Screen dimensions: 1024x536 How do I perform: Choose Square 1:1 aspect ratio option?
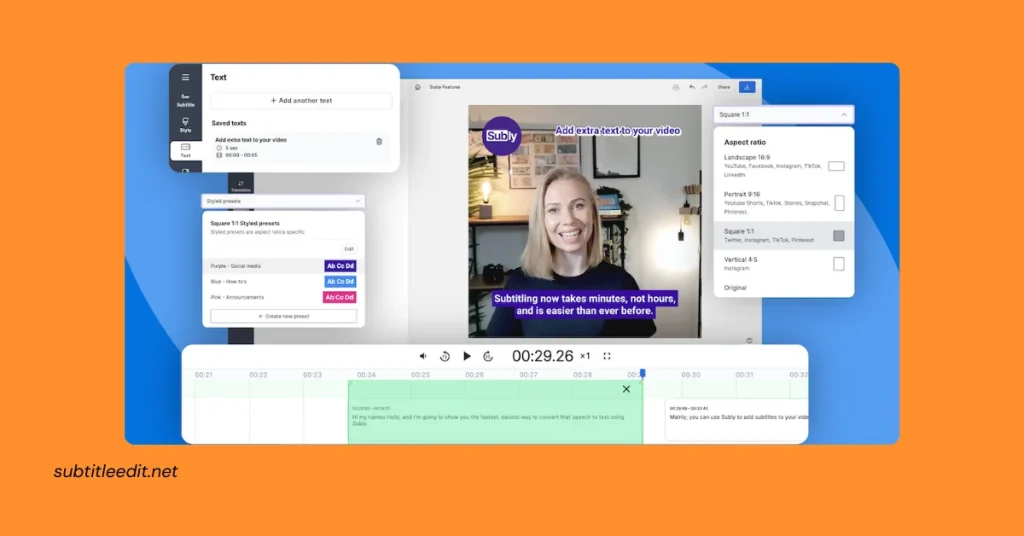coord(784,236)
